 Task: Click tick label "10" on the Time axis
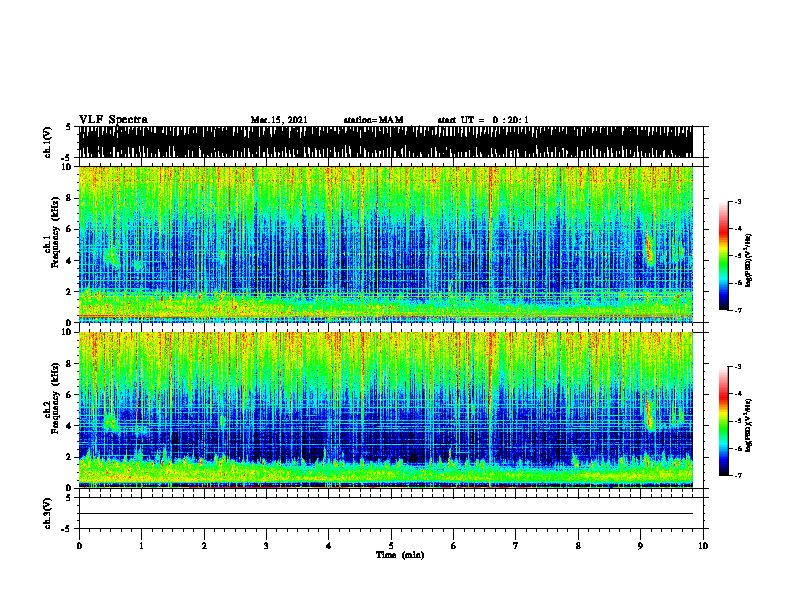[x=703, y=546]
